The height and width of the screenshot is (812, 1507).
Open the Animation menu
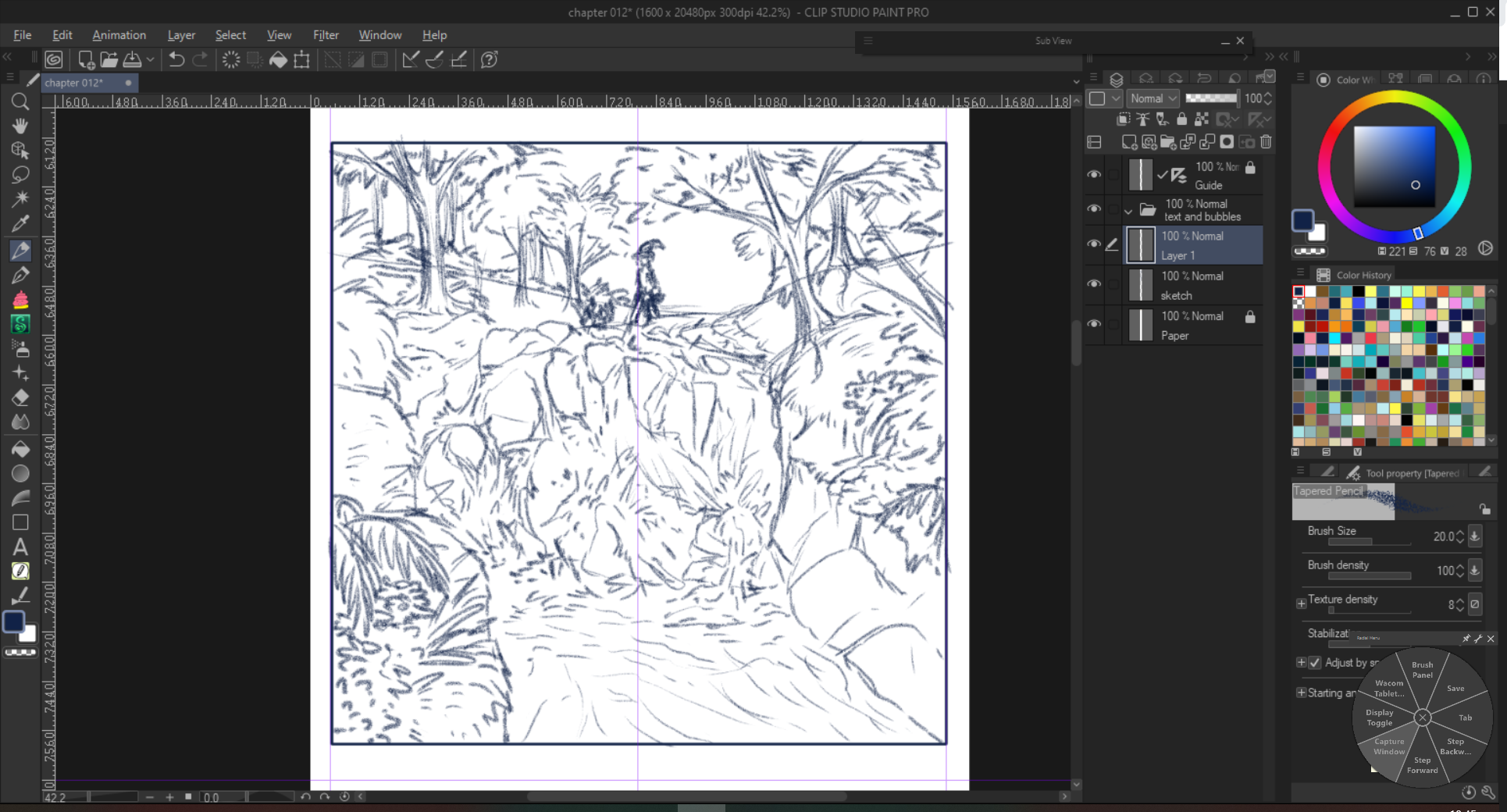(x=119, y=35)
